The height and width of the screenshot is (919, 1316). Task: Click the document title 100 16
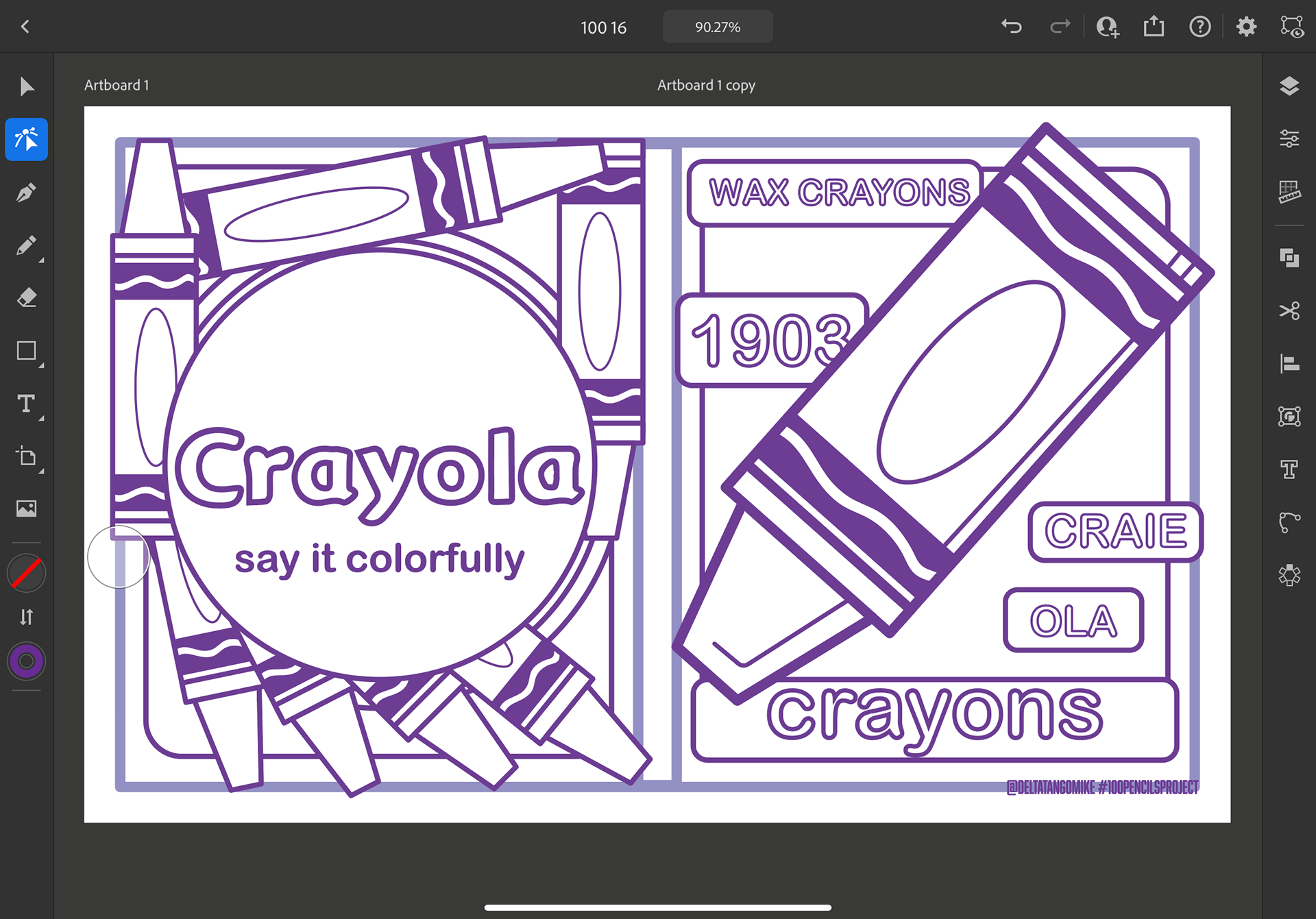pos(603,27)
